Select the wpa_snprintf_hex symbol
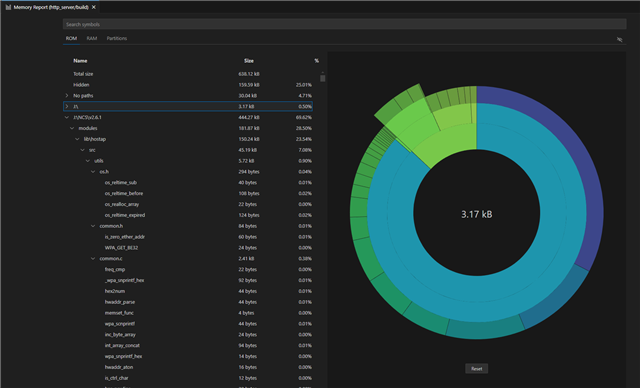 [123, 357]
